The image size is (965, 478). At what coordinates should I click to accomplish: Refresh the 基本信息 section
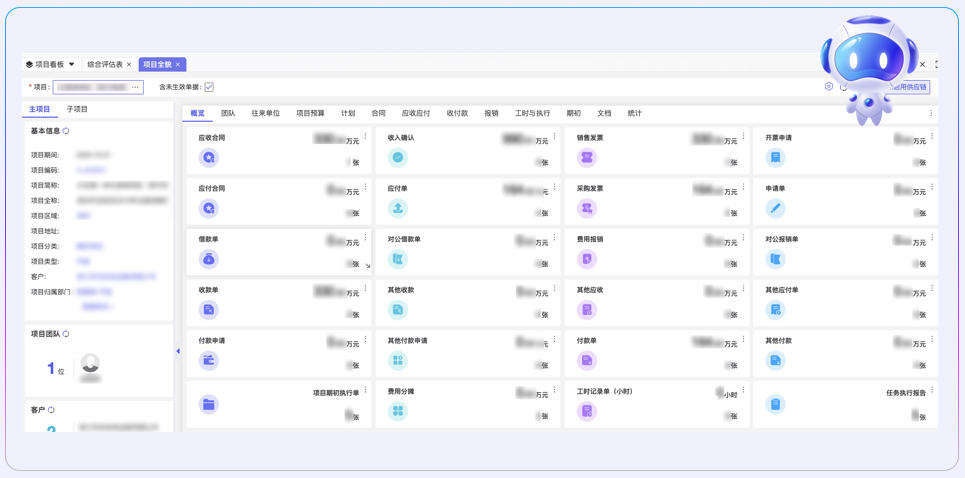click(67, 131)
